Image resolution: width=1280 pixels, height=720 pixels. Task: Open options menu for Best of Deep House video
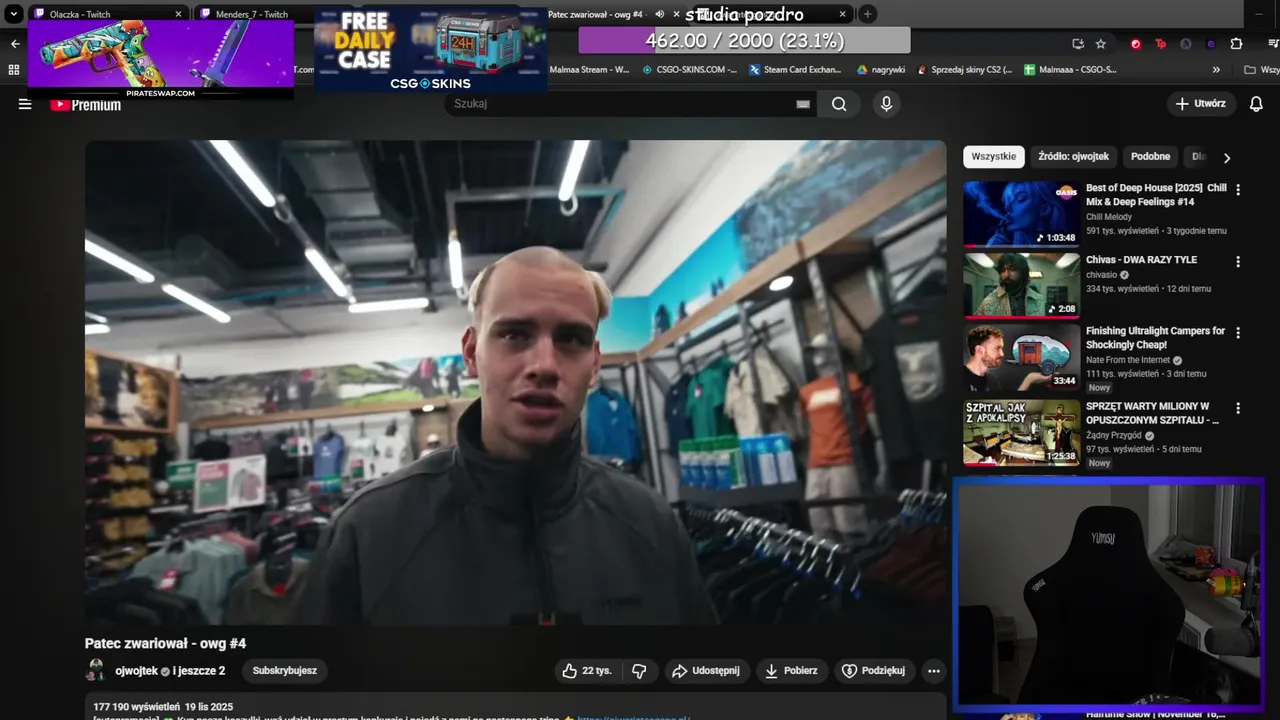pyautogui.click(x=1238, y=190)
